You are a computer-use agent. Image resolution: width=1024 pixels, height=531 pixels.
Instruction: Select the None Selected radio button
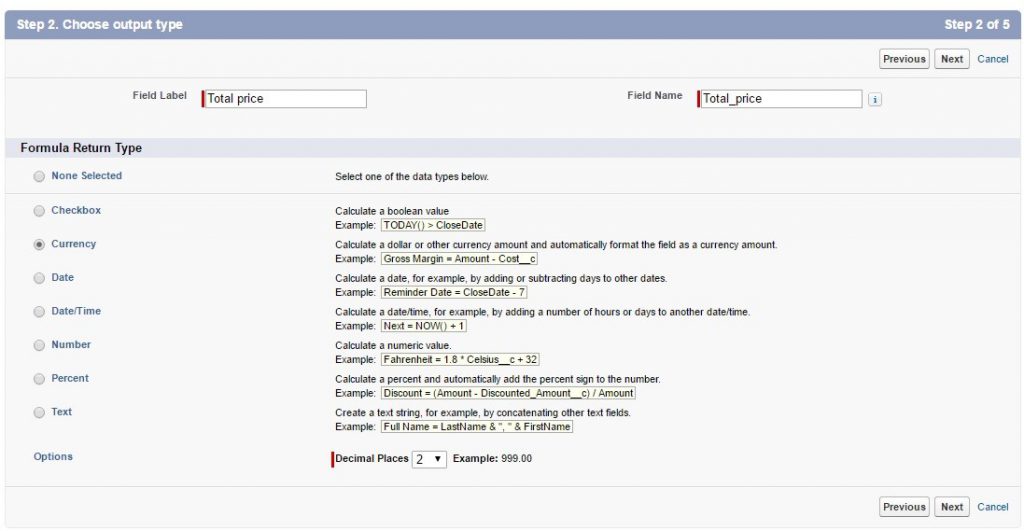pos(39,176)
